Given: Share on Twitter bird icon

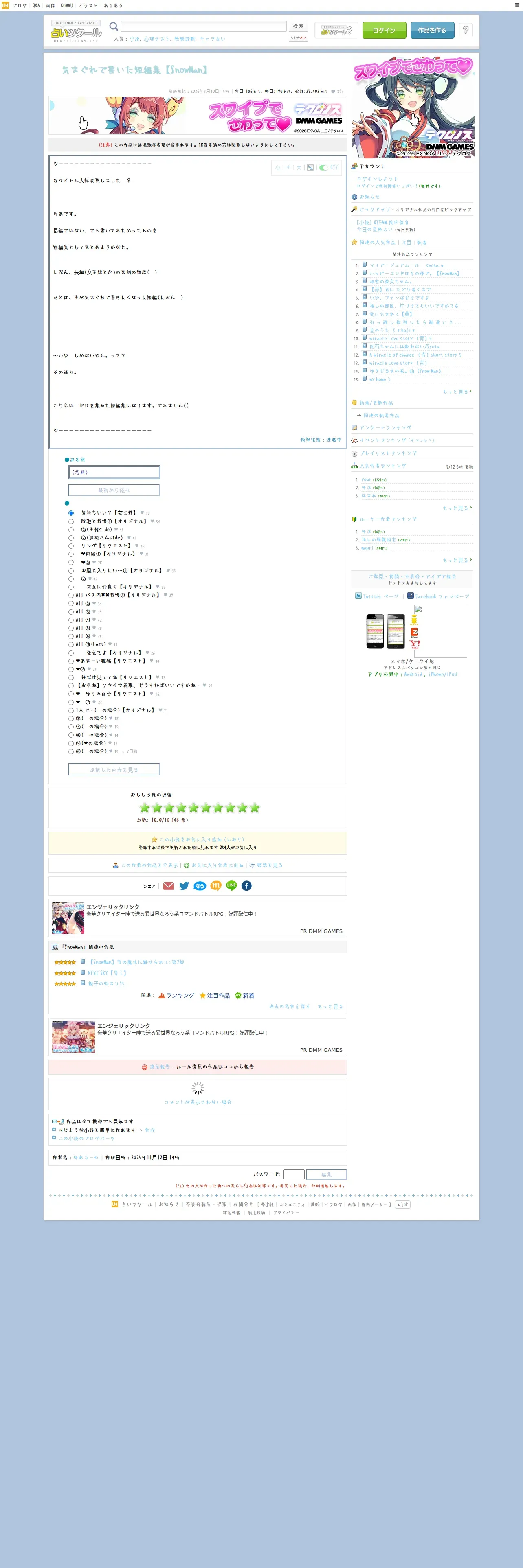Looking at the screenshot, I should pos(184,886).
